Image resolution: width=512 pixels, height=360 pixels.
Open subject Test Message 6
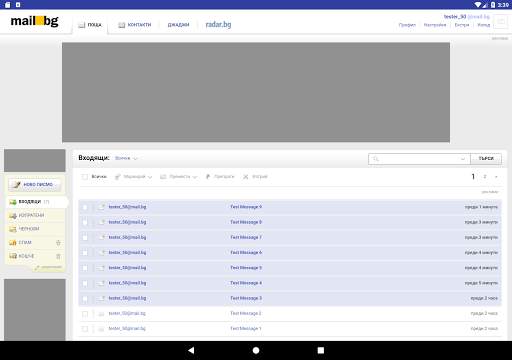(x=246, y=253)
